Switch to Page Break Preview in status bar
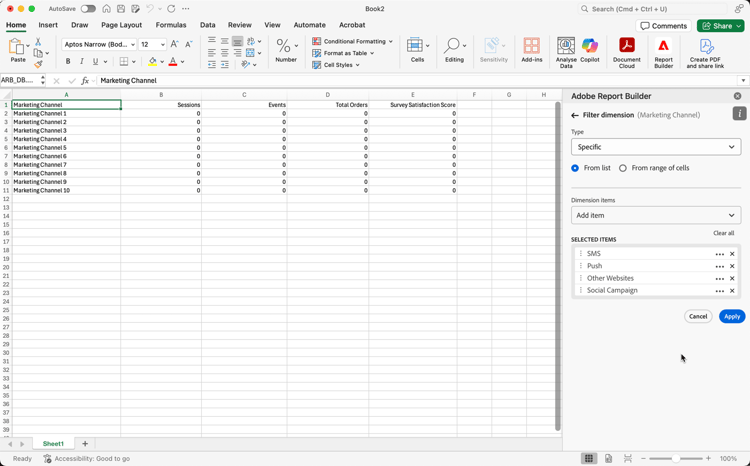This screenshot has height=466, width=750. point(628,458)
